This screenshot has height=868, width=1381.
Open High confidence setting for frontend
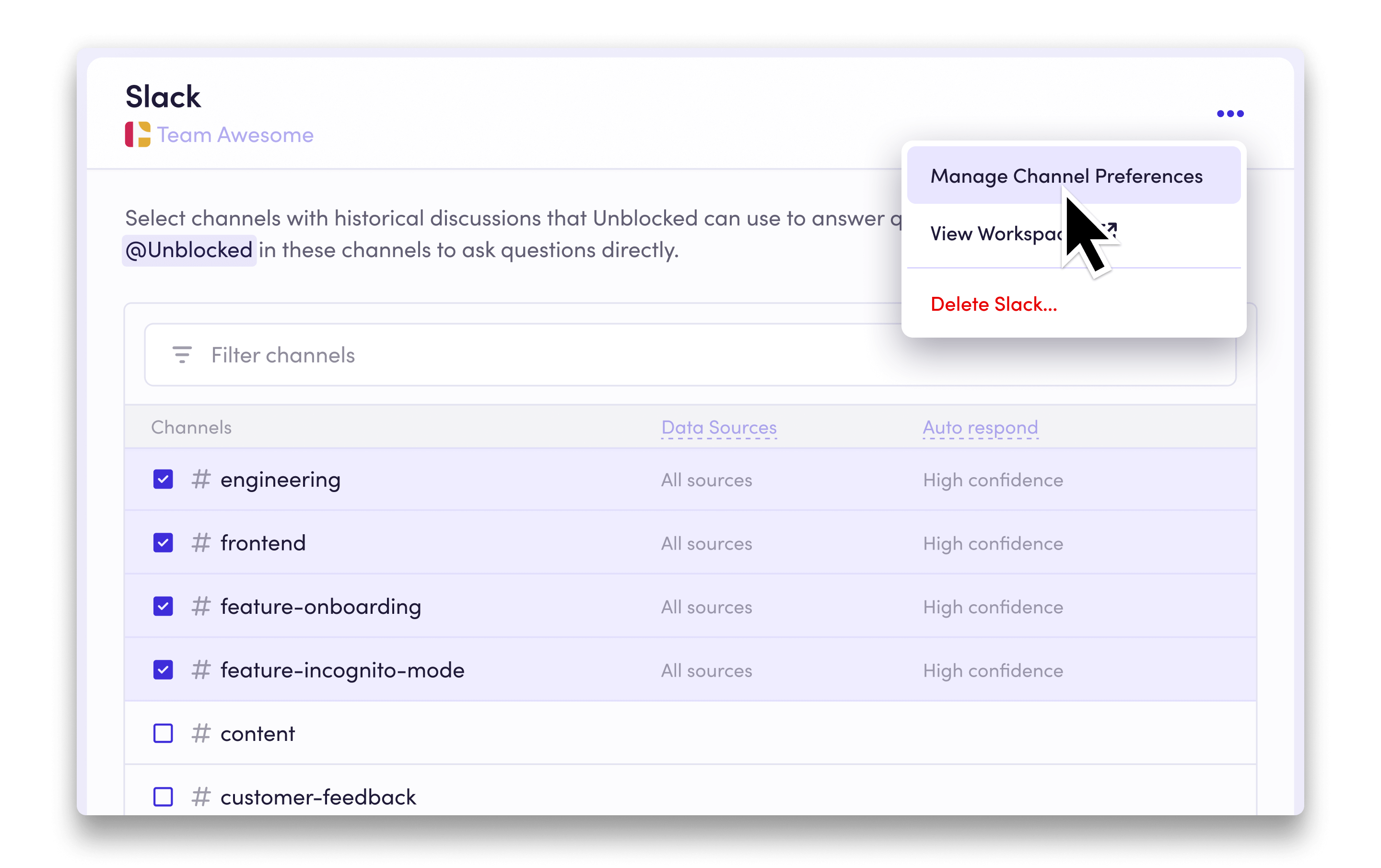click(x=993, y=544)
